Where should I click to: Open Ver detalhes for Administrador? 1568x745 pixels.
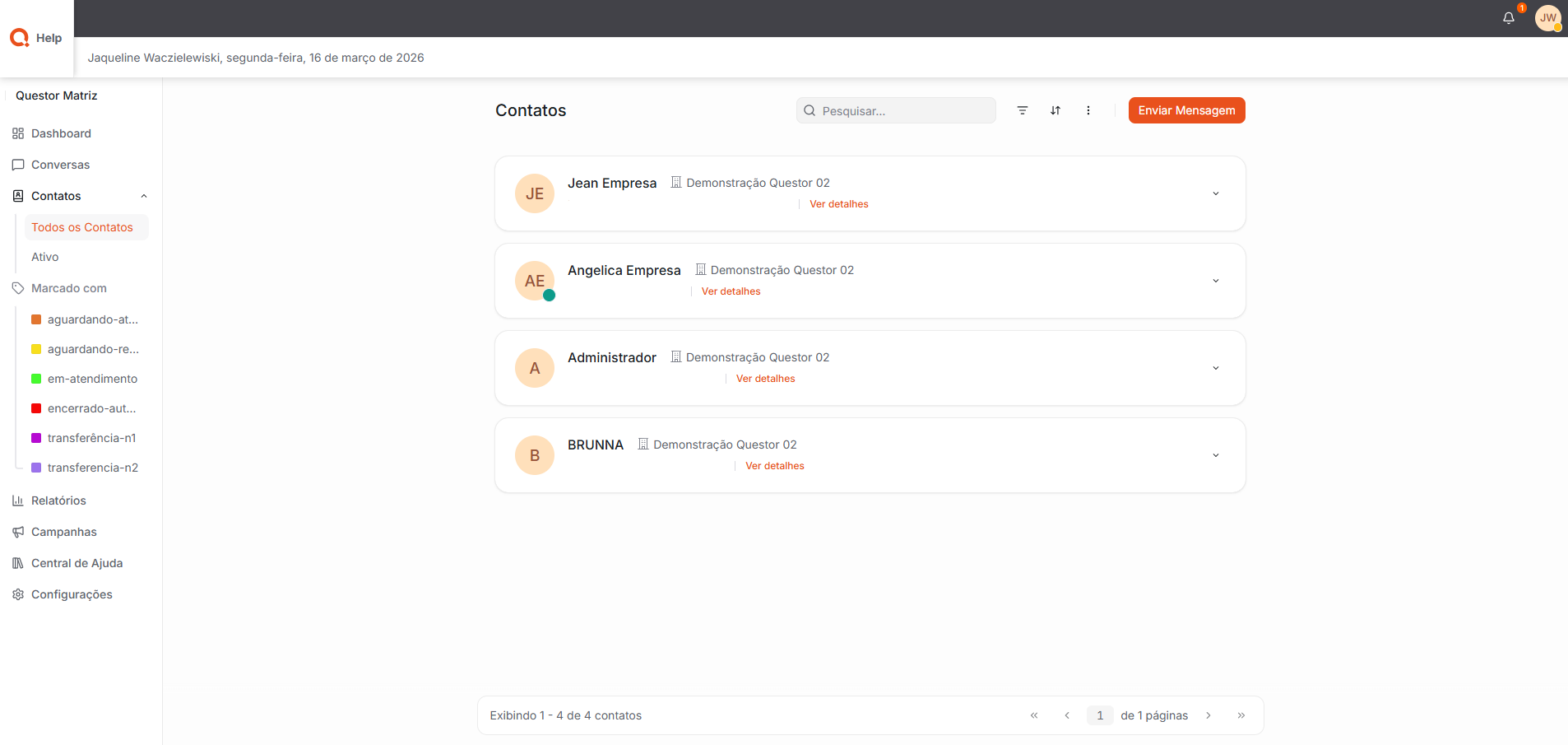click(765, 379)
